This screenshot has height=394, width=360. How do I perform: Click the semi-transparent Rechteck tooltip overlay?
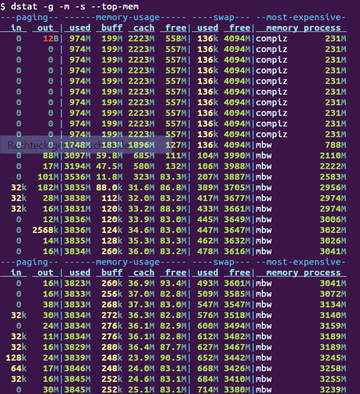click(x=83, y=145)
